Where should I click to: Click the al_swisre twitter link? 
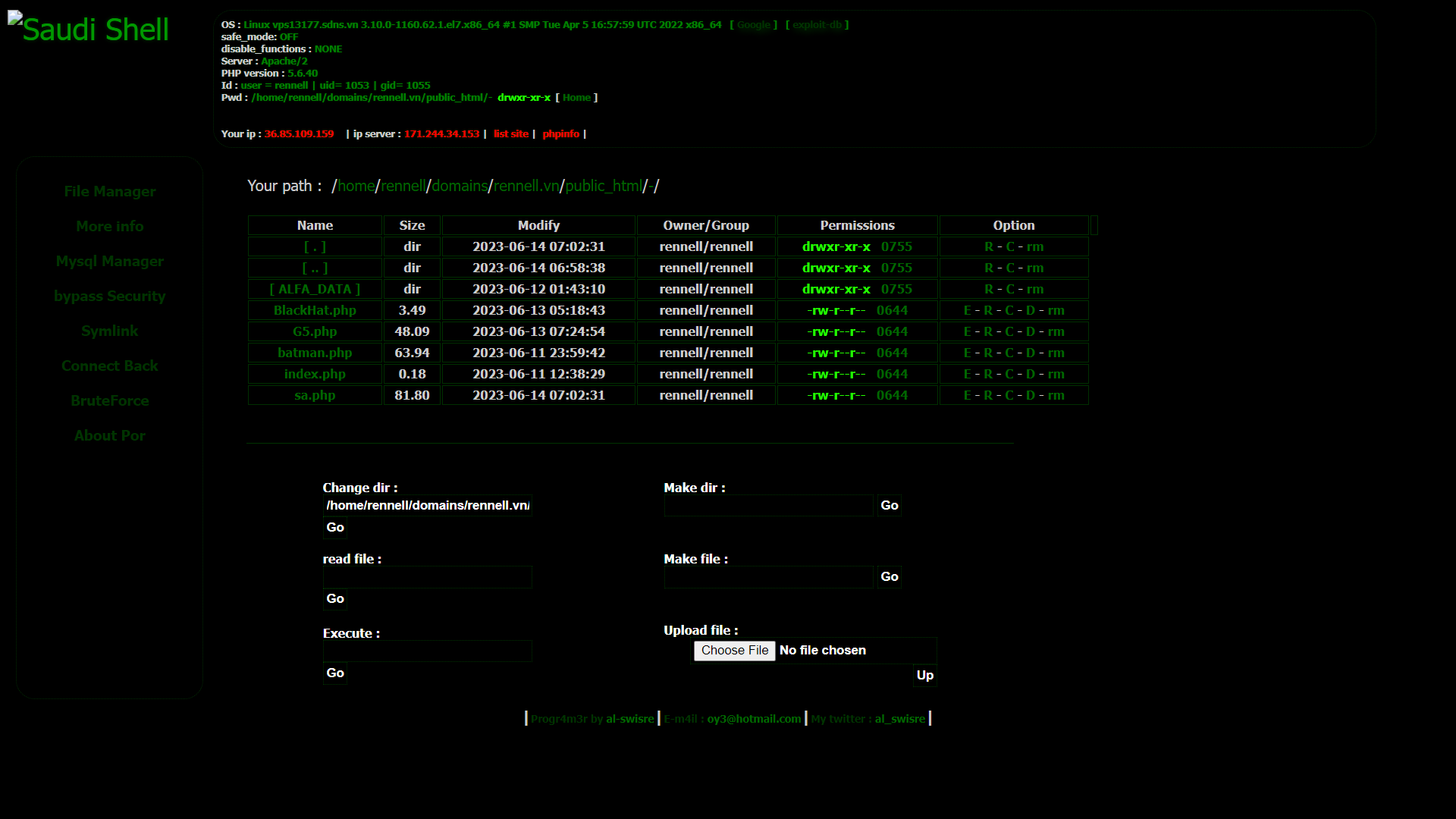coord(900,719)
